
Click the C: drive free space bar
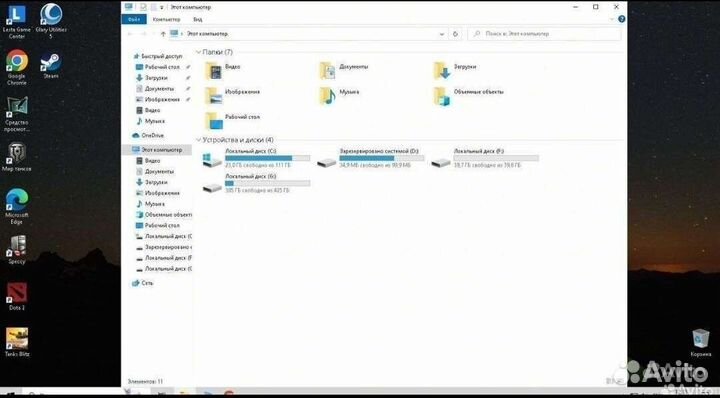[267, 158]
